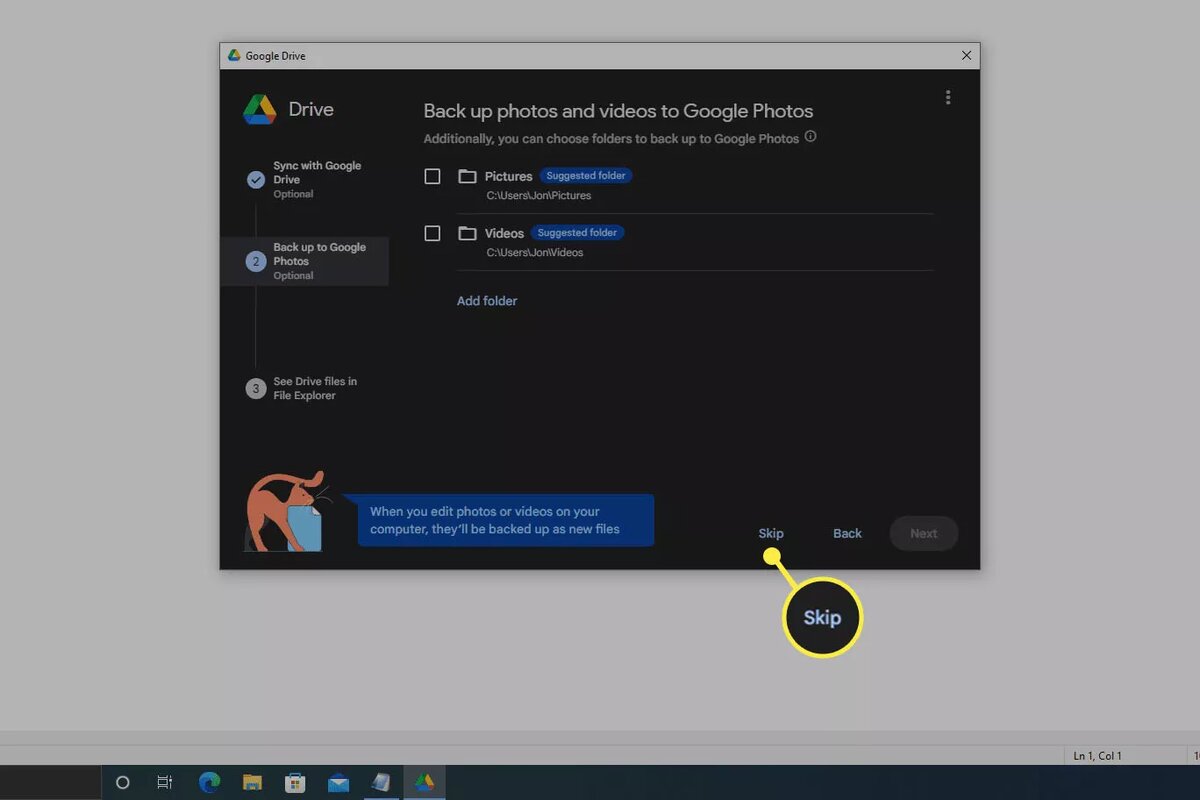1200x800 pixels.
Task: Click the C:\Users\Jon\Pictures path text
Action: (x=539, y=196)
